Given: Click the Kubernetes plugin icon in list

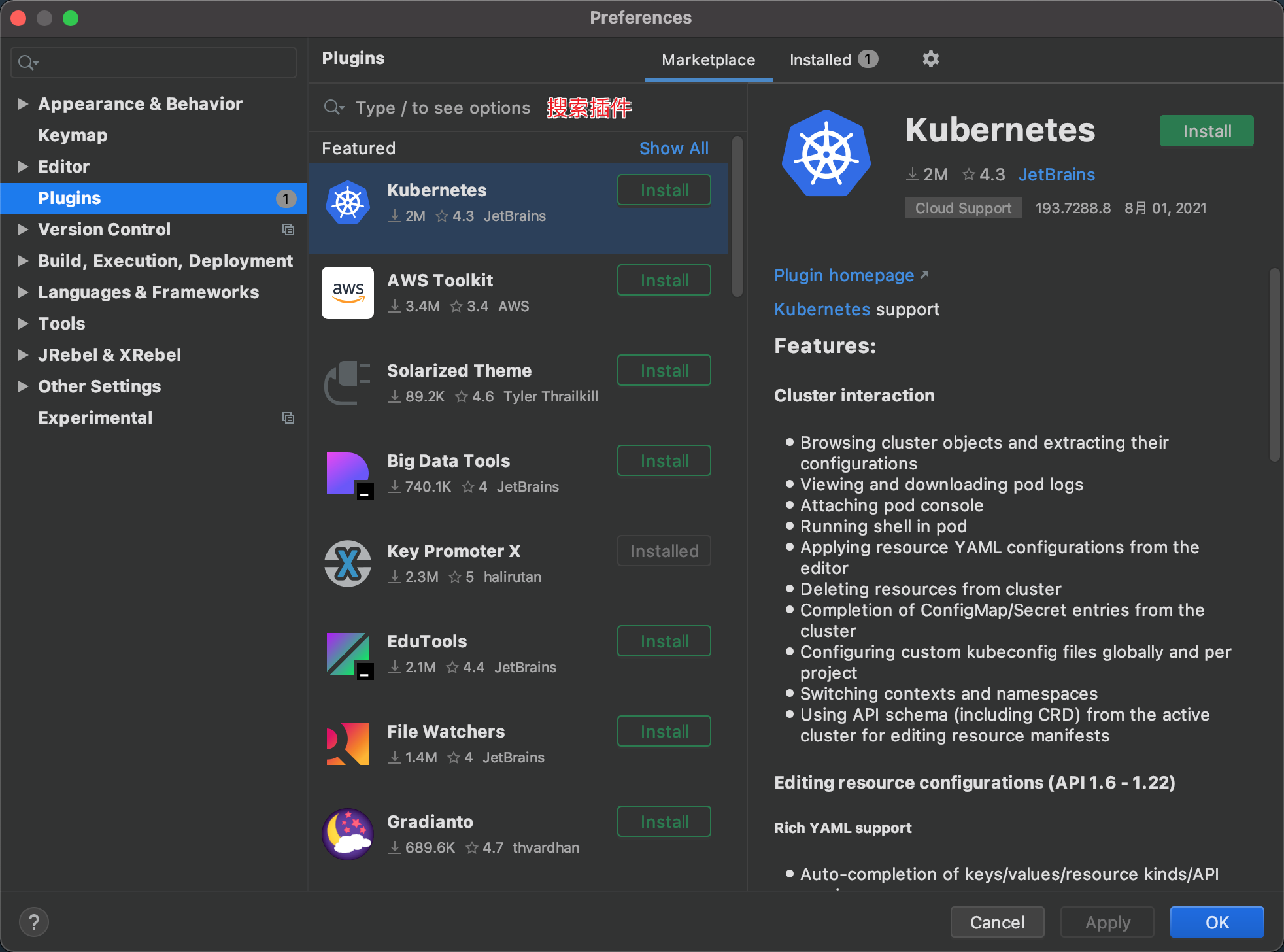Looking at the screenshot, I should [348, 203].
